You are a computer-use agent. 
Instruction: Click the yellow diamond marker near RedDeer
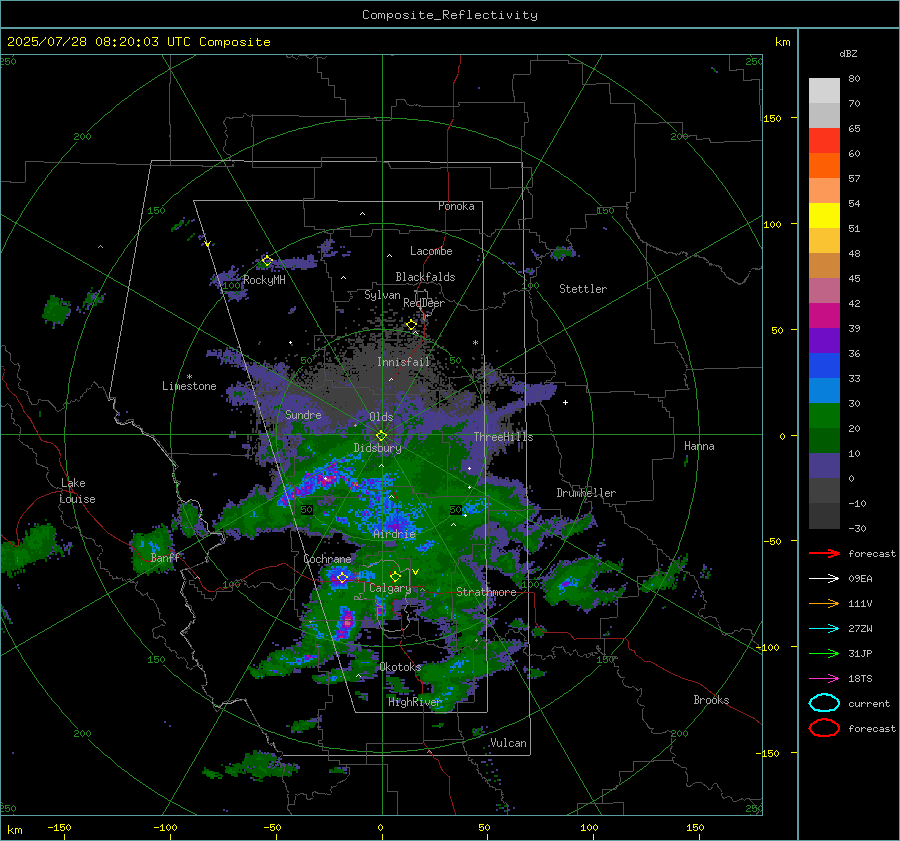[x=412, y=325]
